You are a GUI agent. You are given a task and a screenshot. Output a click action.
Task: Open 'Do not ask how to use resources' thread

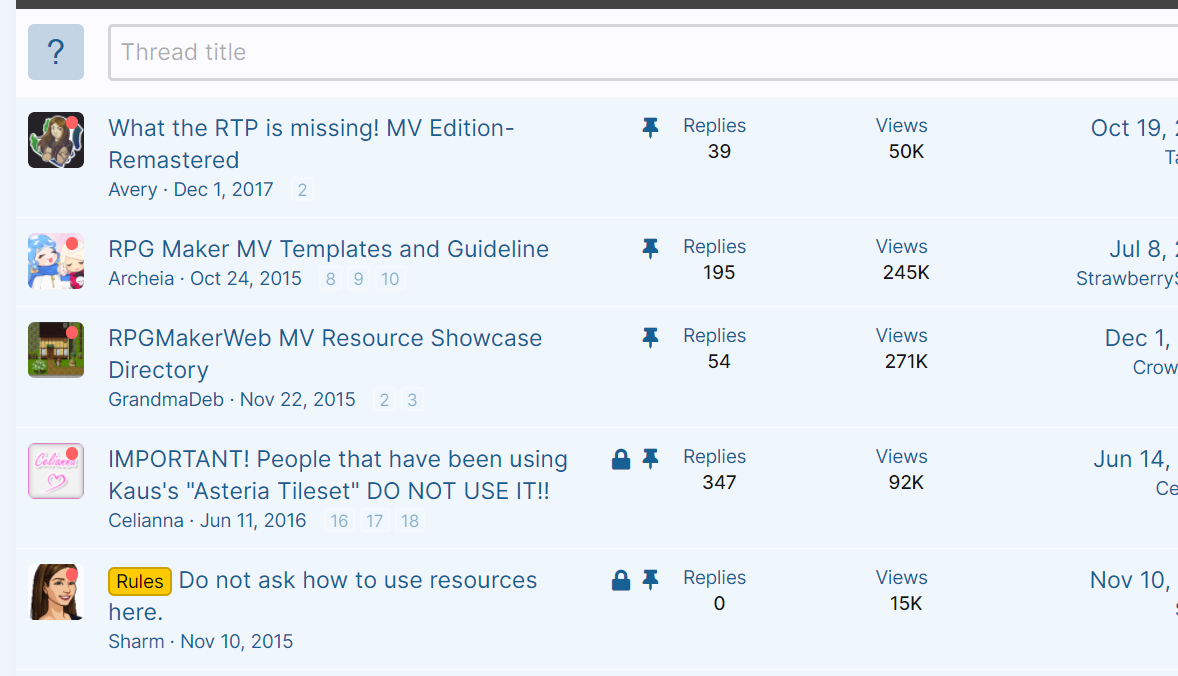322,596
